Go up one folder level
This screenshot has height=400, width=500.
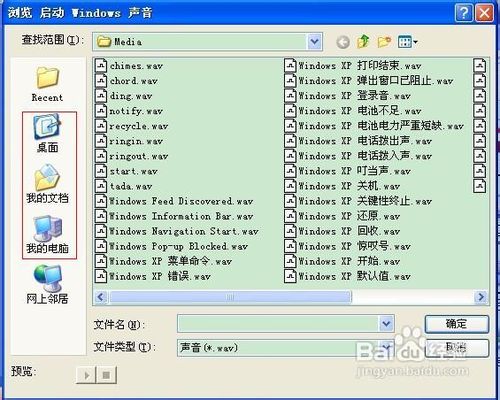[363, 42]
